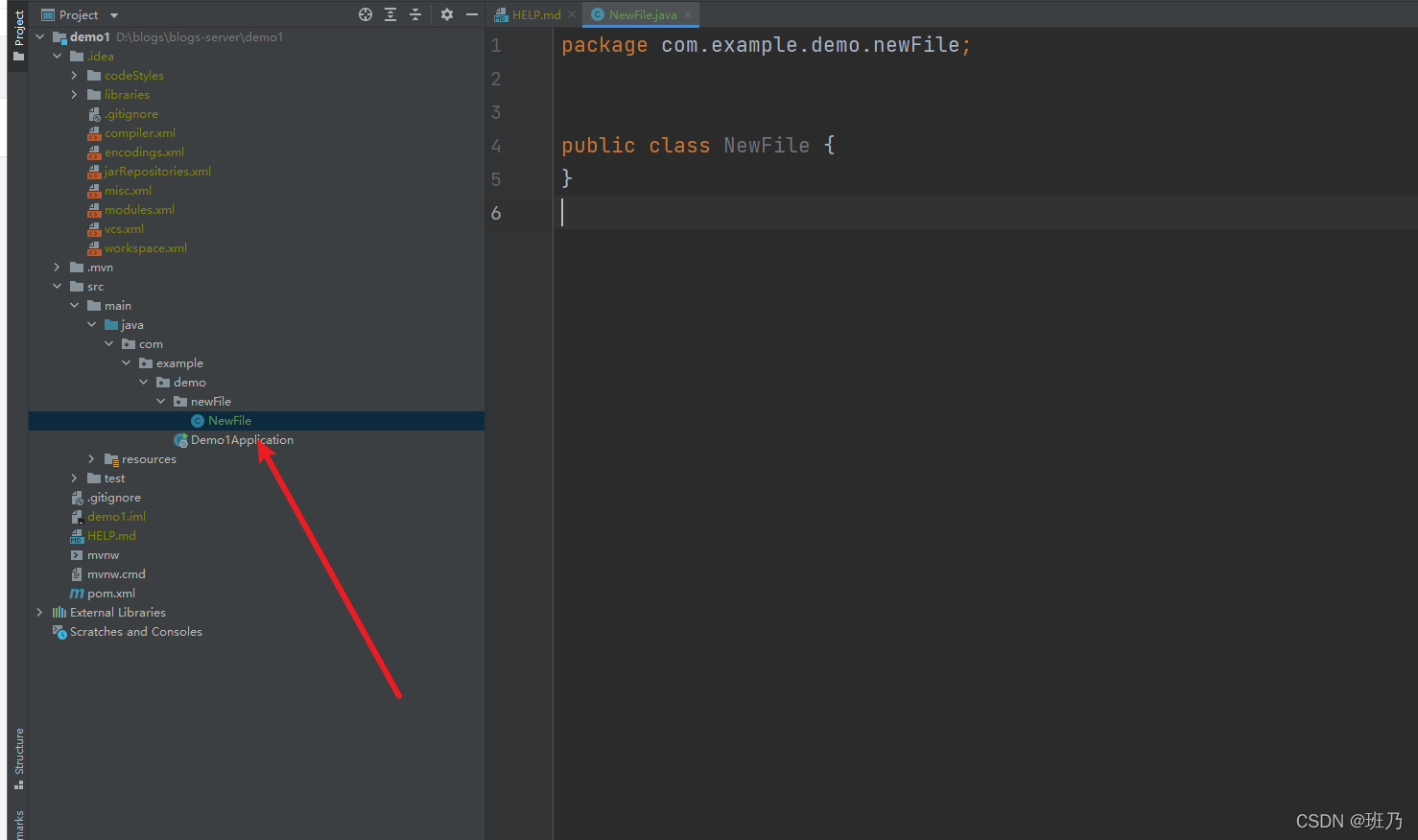1418x840 pixels.
Task: Select the root-level .gitignore file
Action: (114, 498)
